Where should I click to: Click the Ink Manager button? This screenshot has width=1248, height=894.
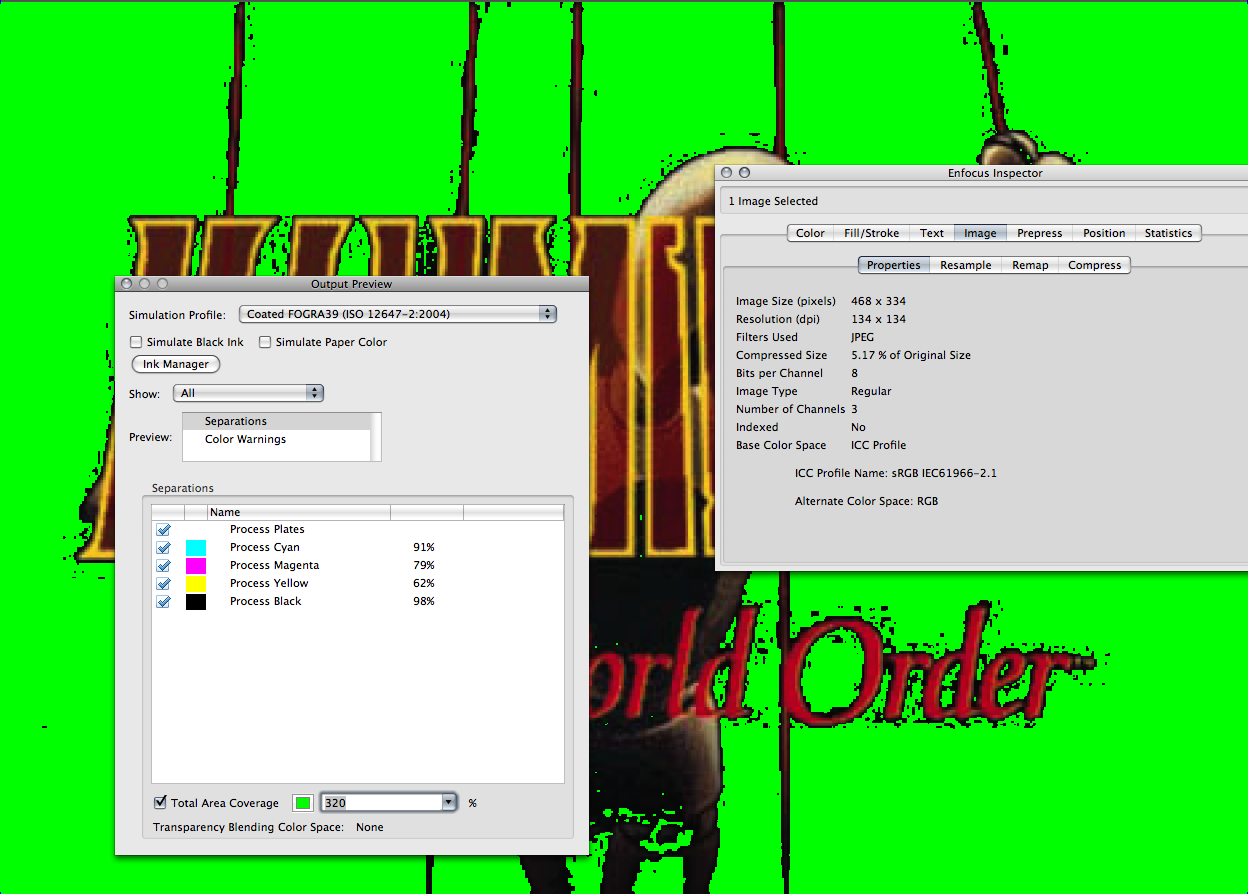pyautogui.click(x=176, y=364)
